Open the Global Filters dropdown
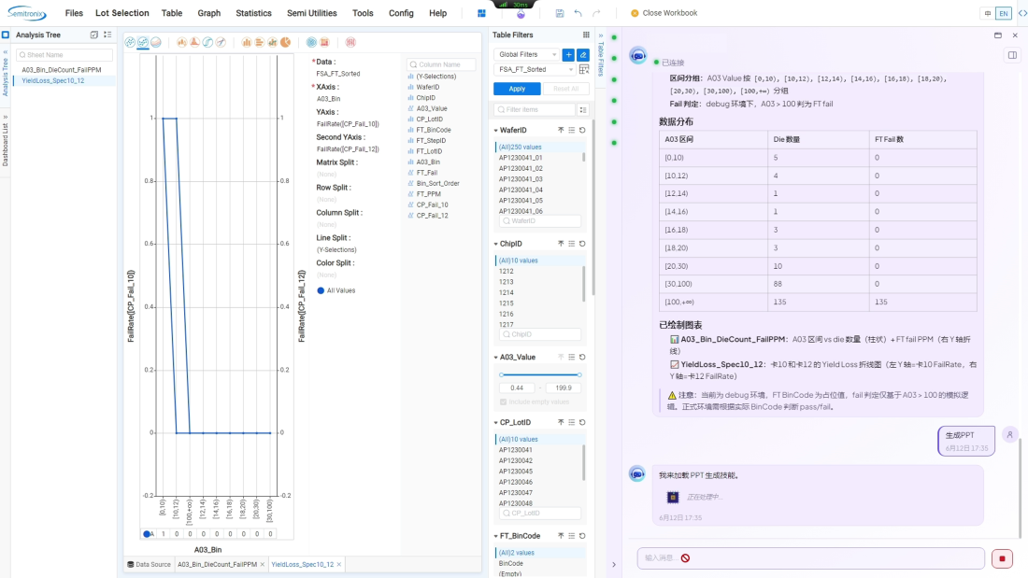1028x578 pixels. point(527,54)
